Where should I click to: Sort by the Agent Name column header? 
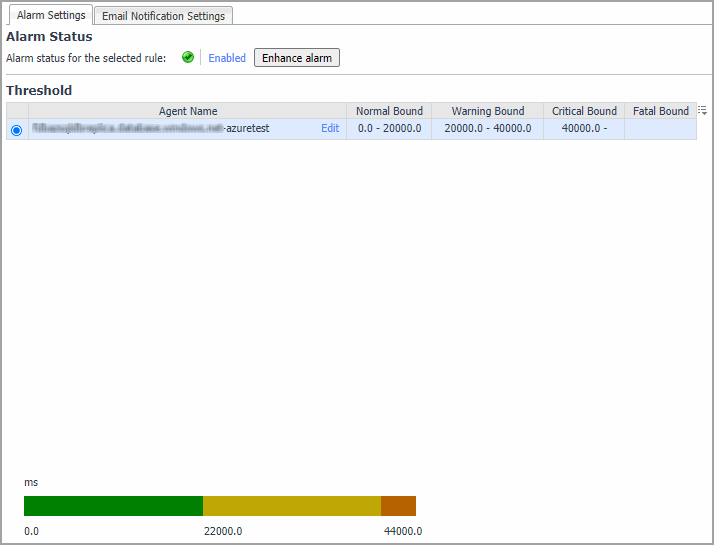click(x=188, y=111)
